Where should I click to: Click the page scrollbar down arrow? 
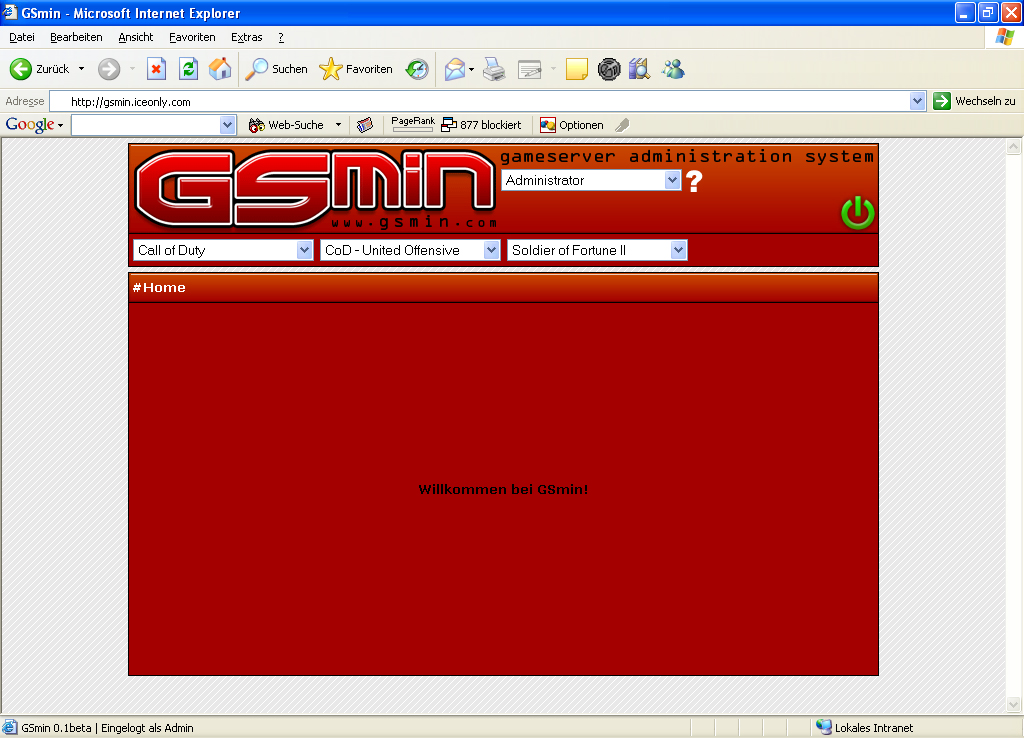[1013, 704]
